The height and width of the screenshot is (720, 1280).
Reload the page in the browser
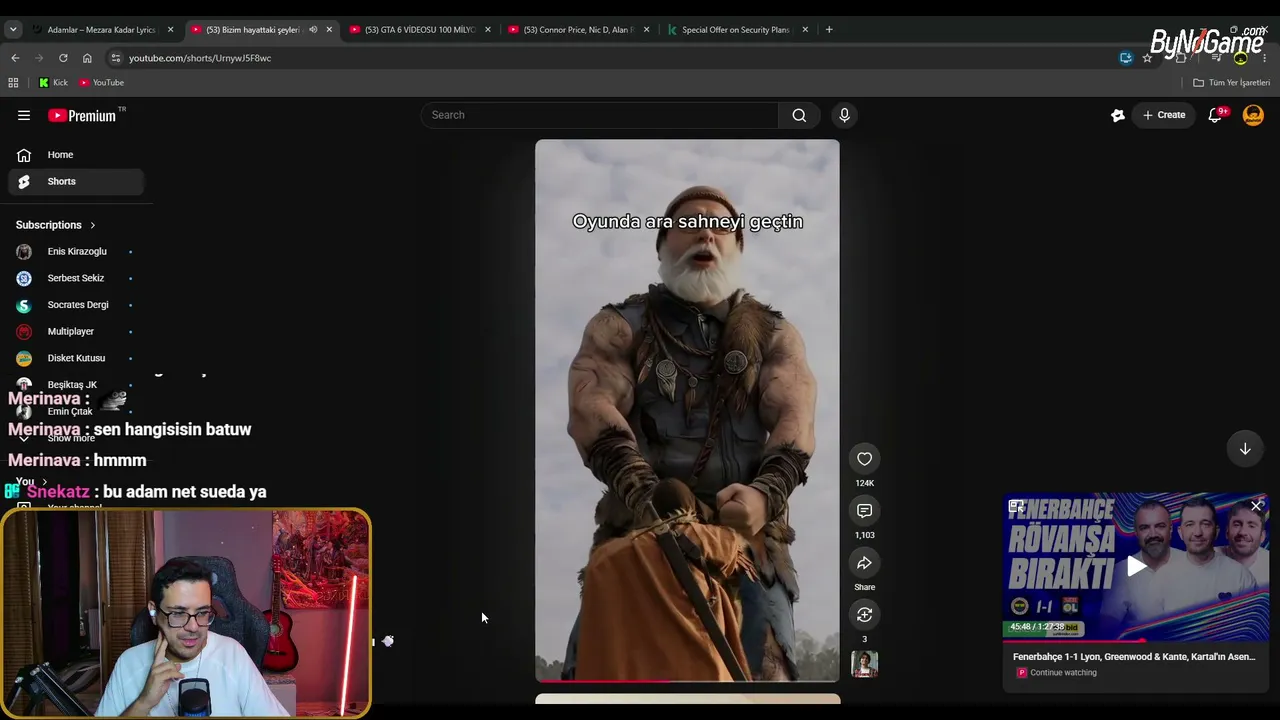point(63,58)
